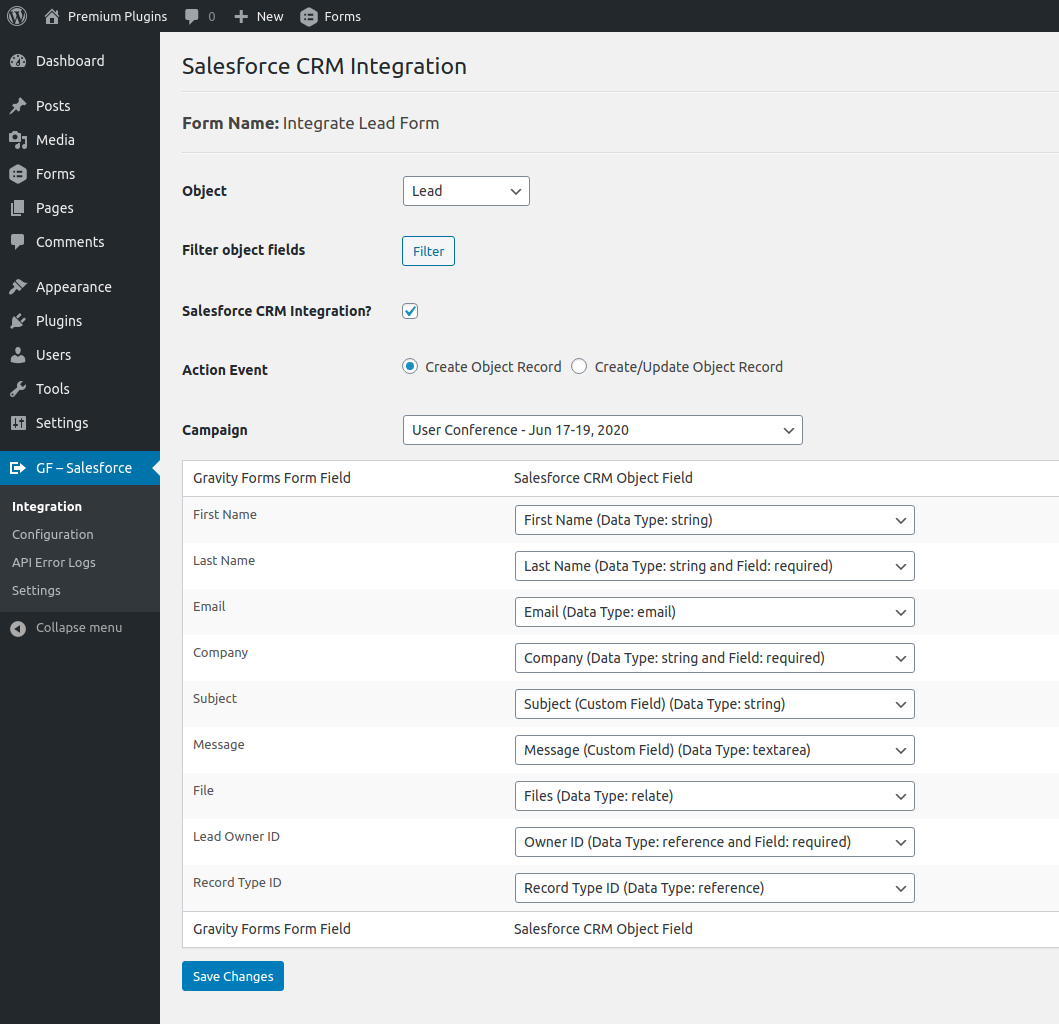Screen dimensions: 1059x1024
Task: Expand the First Name field mapping dropdown
Action: tap(715, 520)
